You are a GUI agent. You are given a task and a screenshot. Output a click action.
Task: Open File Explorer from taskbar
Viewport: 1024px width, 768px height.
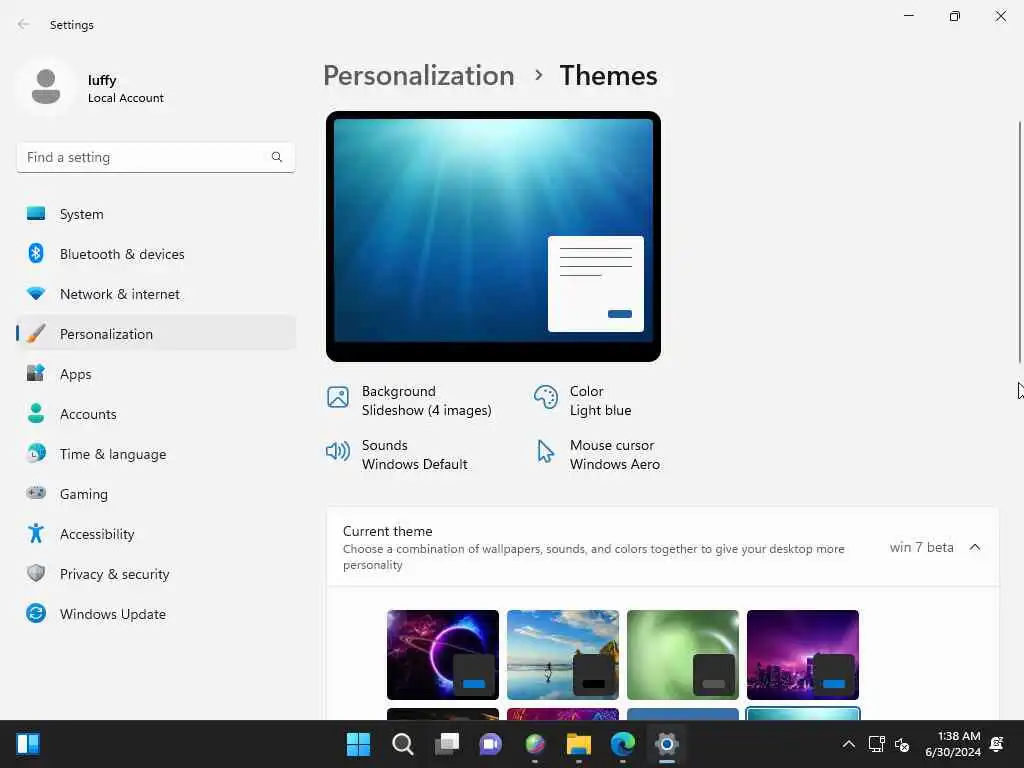(x=579, y=744)
